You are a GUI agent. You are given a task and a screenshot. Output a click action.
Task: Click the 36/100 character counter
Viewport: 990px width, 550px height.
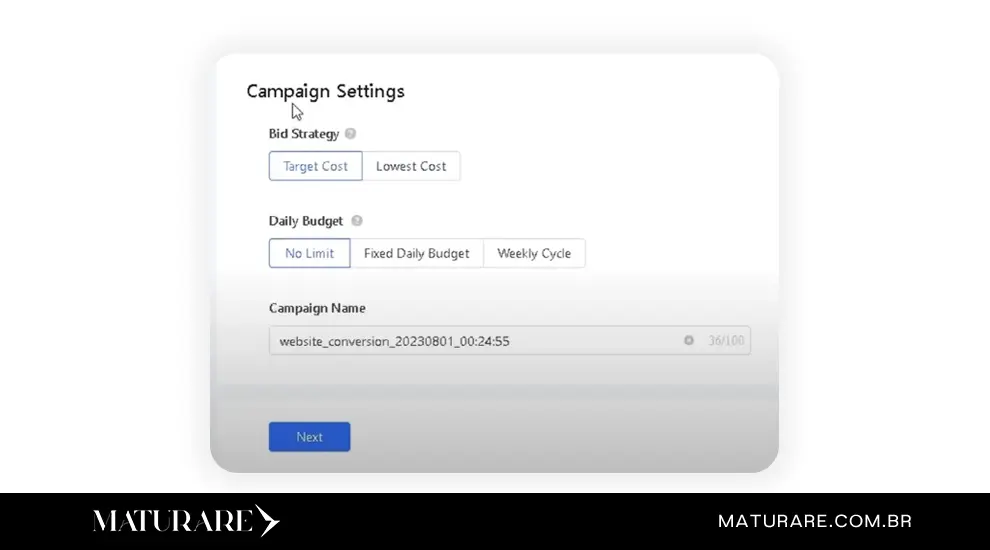pos(726,341)
